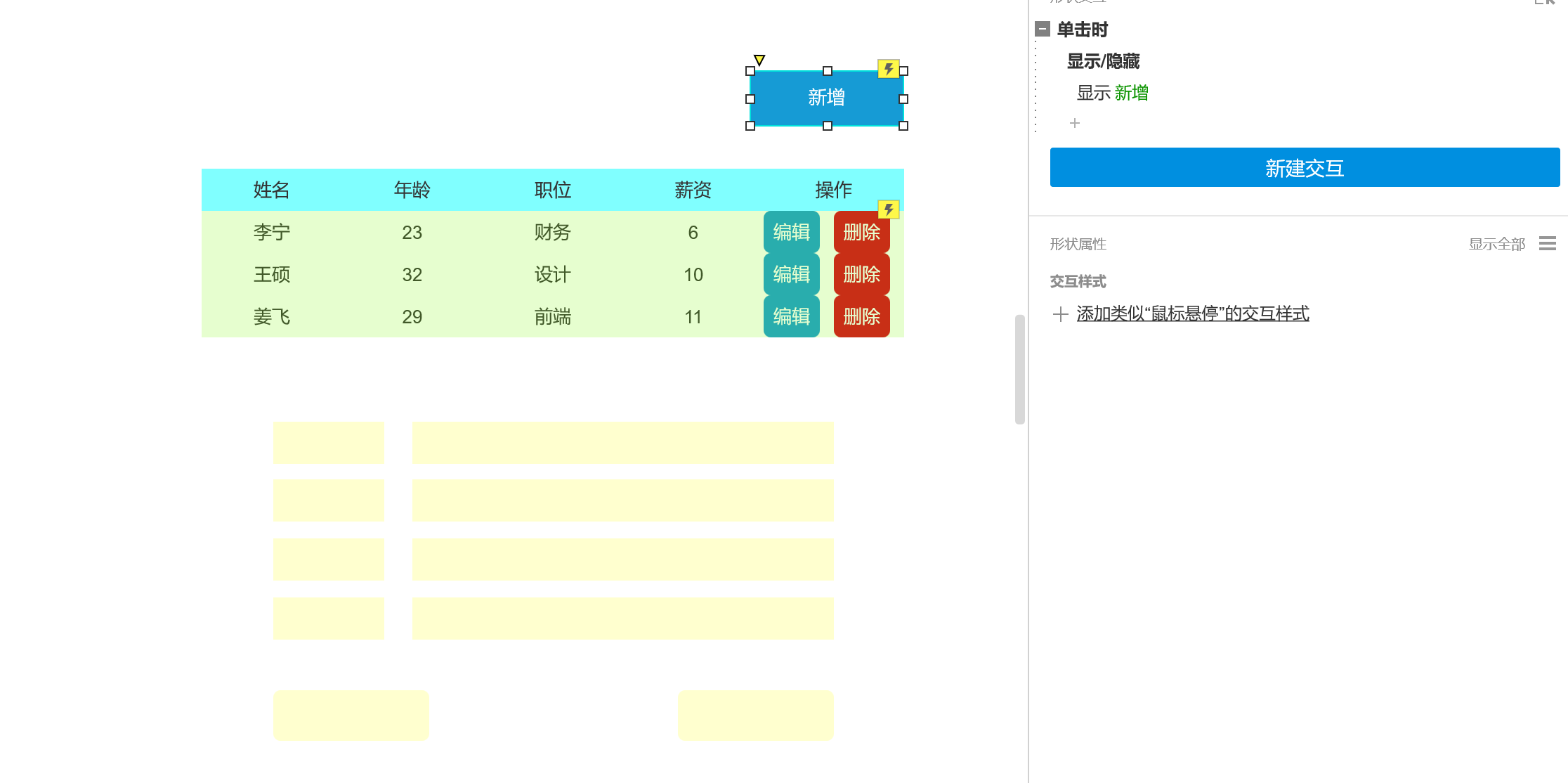This screenshot has height=783, width=1568.
Task: Click the lightning badge on 新增 button
Action: [889, 69]
